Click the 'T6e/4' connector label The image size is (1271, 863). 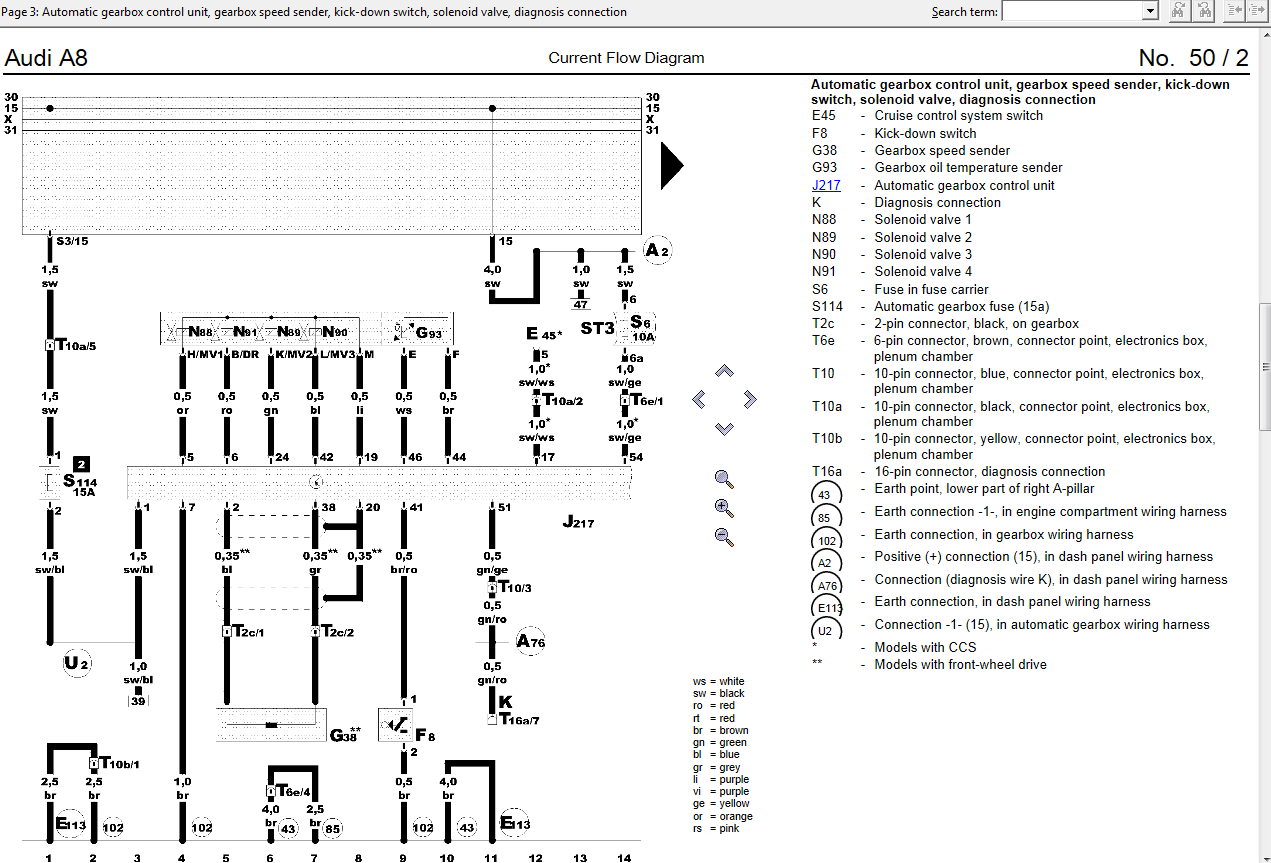tap(296, 789)
